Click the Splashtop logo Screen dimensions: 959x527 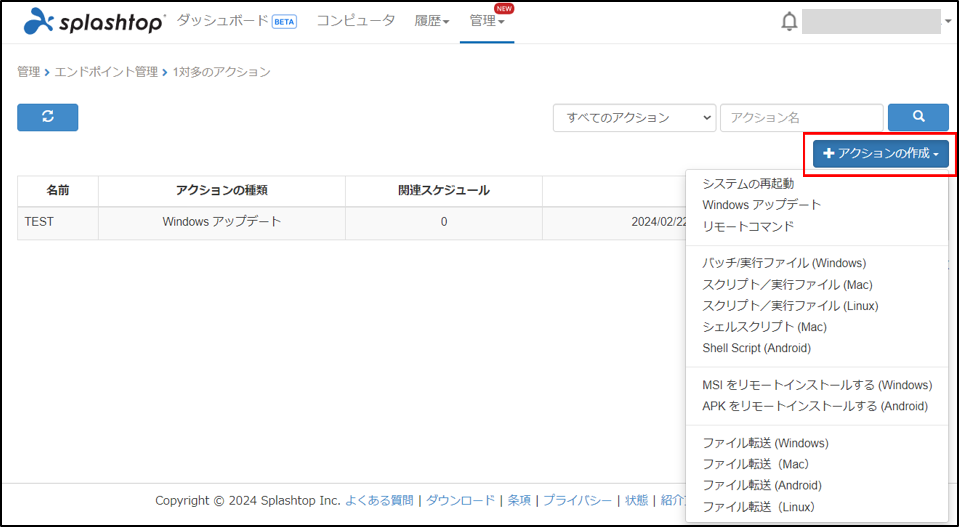[95, 21]
